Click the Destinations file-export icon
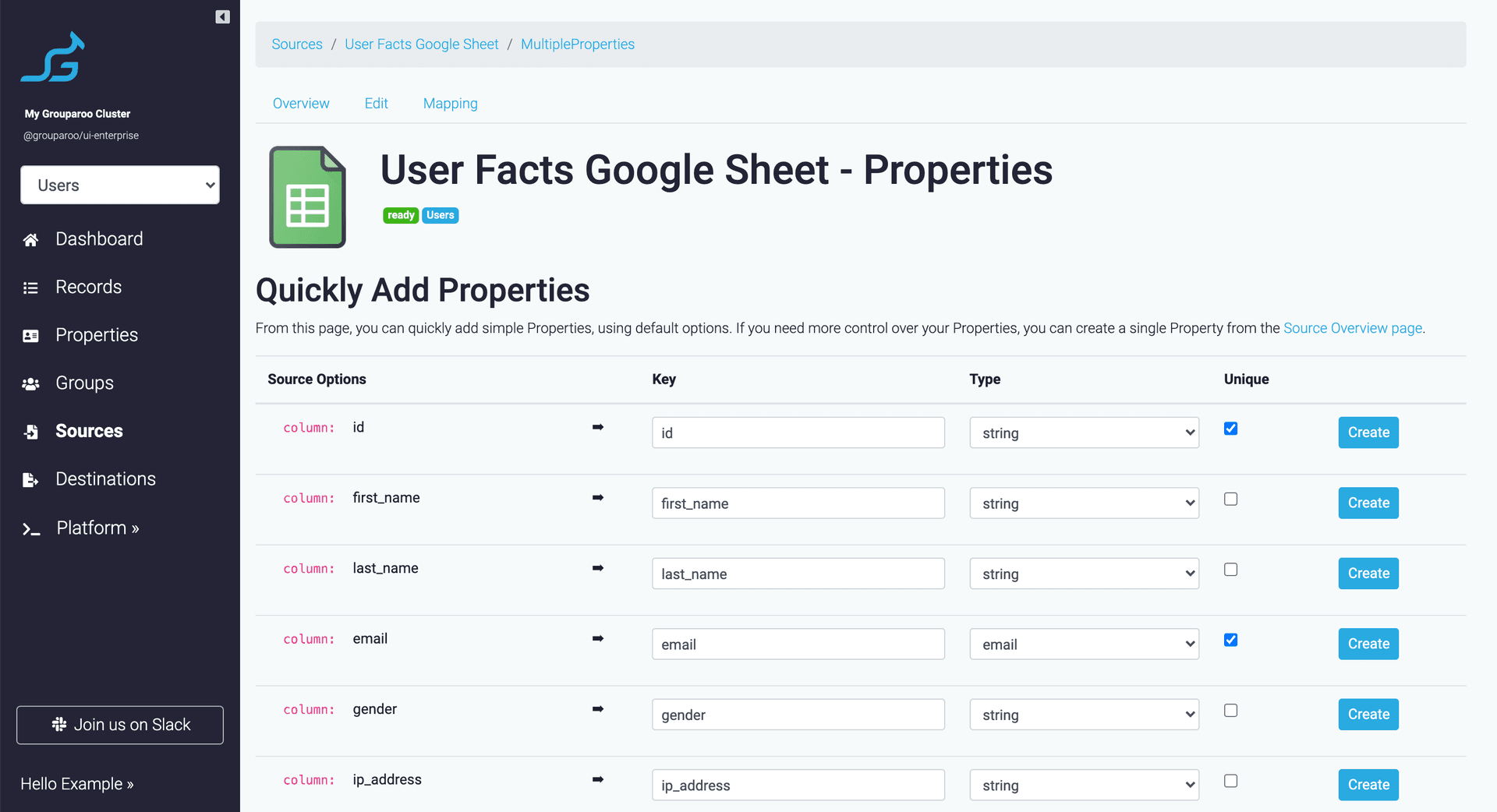1497x812 pixels. (30, 480)
